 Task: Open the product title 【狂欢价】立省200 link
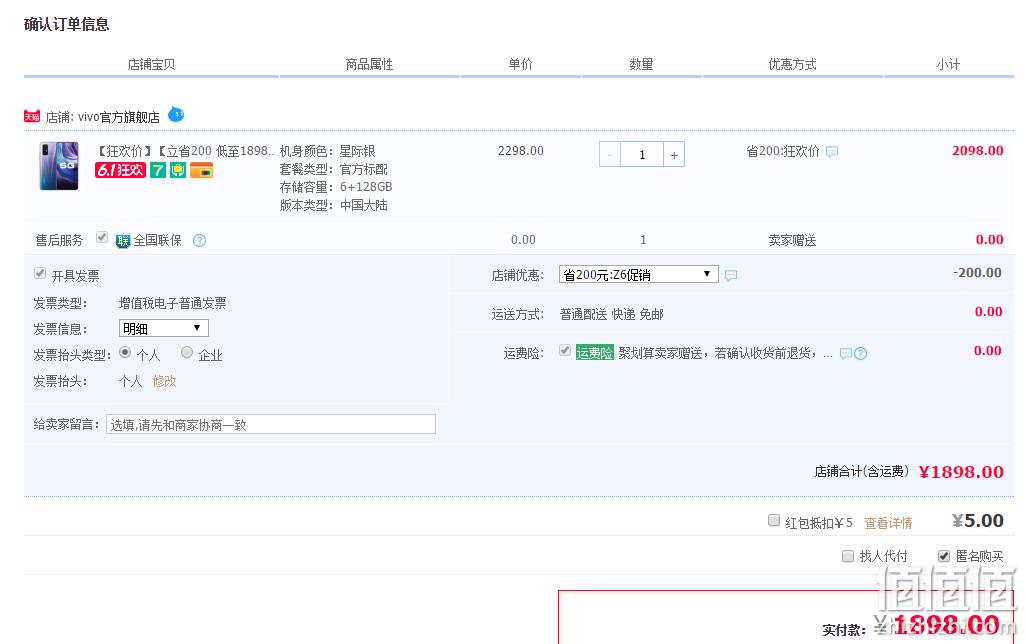pyautogui.click(x=185, y=151)
